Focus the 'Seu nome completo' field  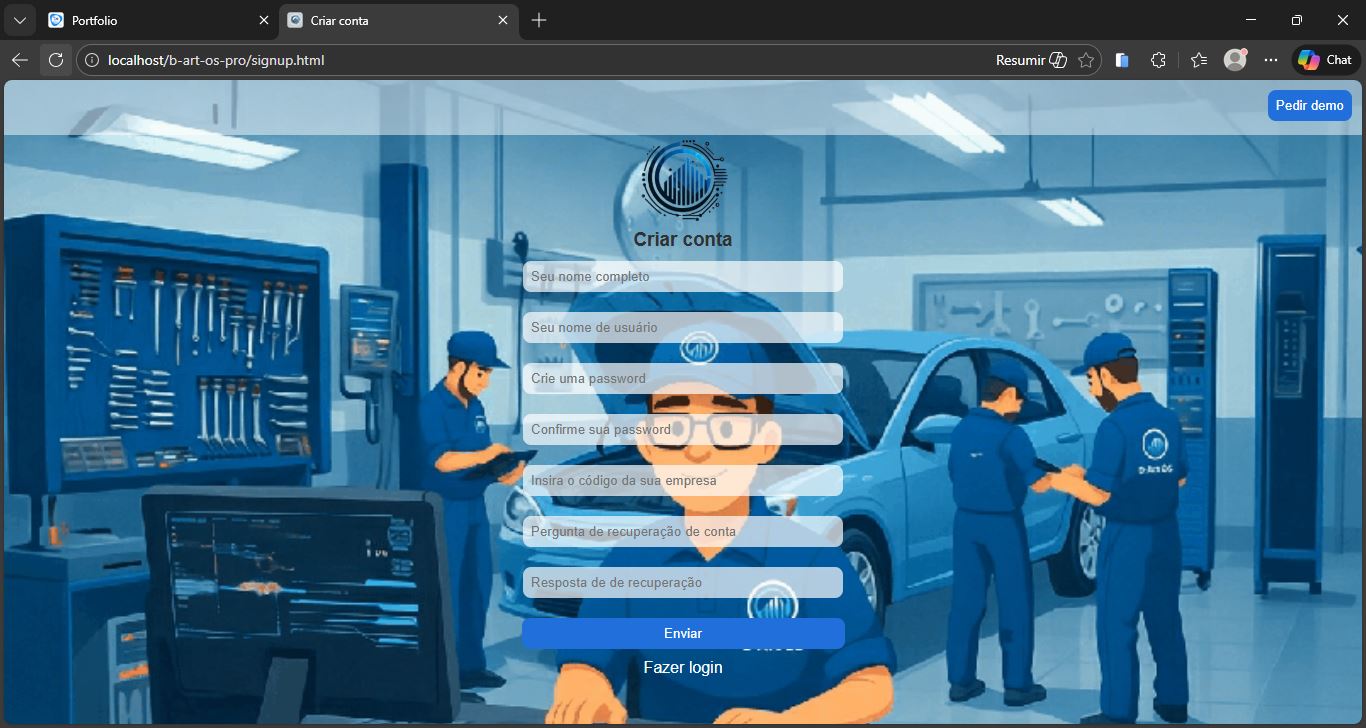click(x=683, y=276)
